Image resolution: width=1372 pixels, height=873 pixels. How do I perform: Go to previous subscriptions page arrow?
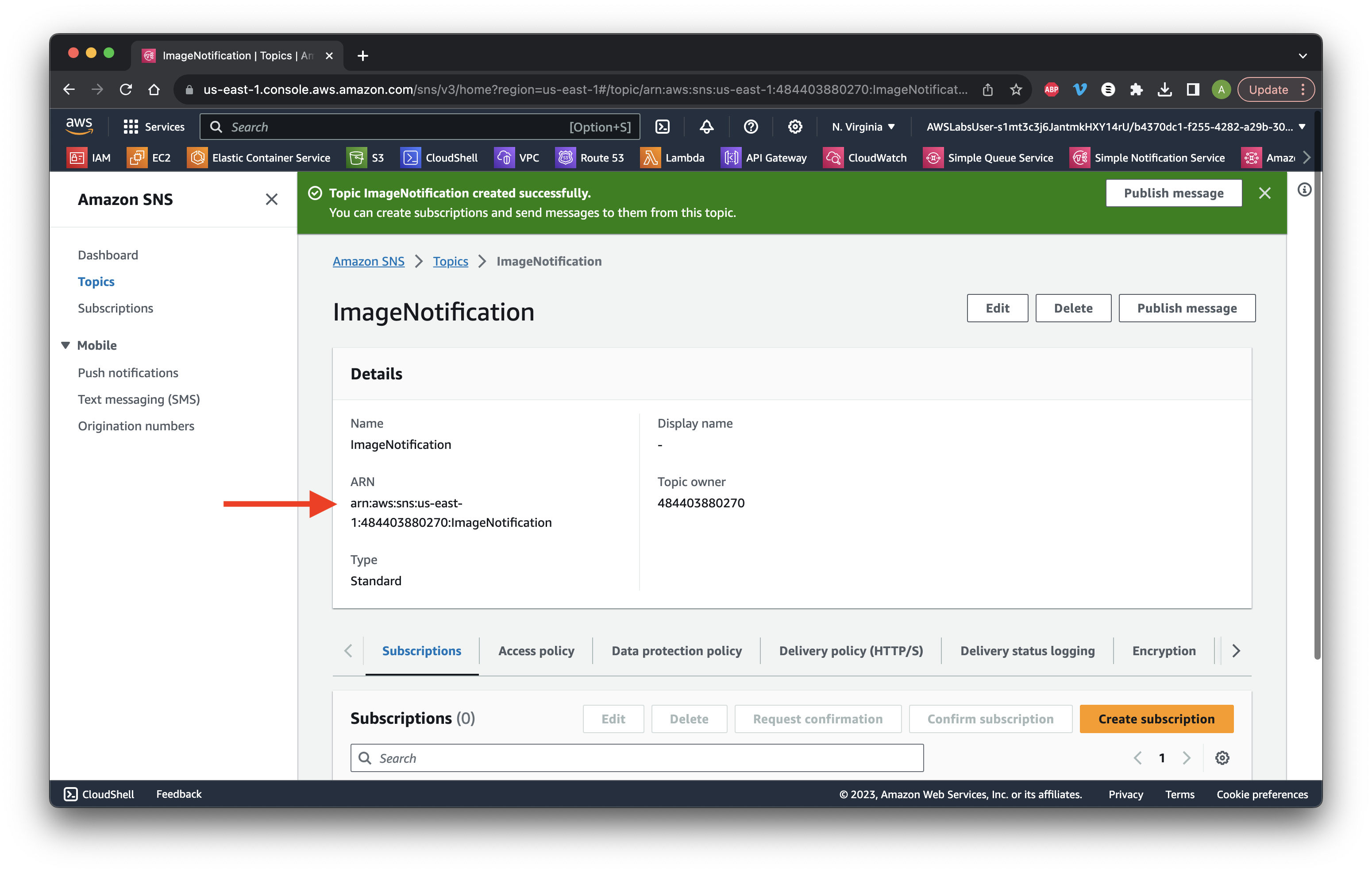[x=1137, y=758]
